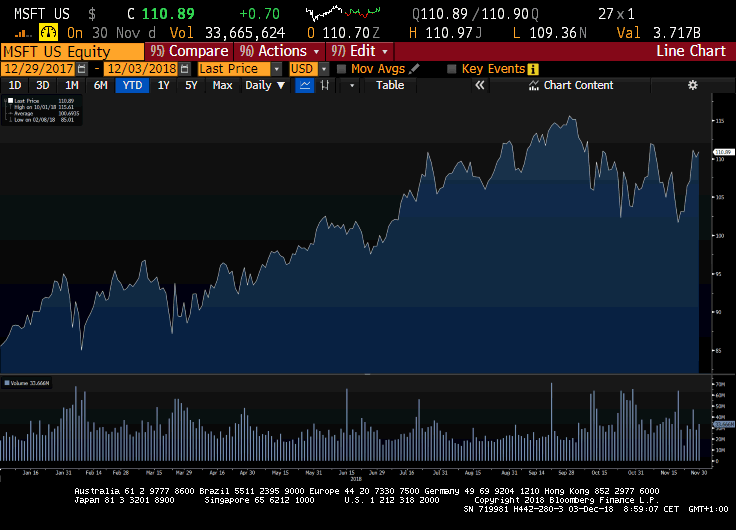
Task: Select the 1Y range tab
Action: click(x=163, y=85)
